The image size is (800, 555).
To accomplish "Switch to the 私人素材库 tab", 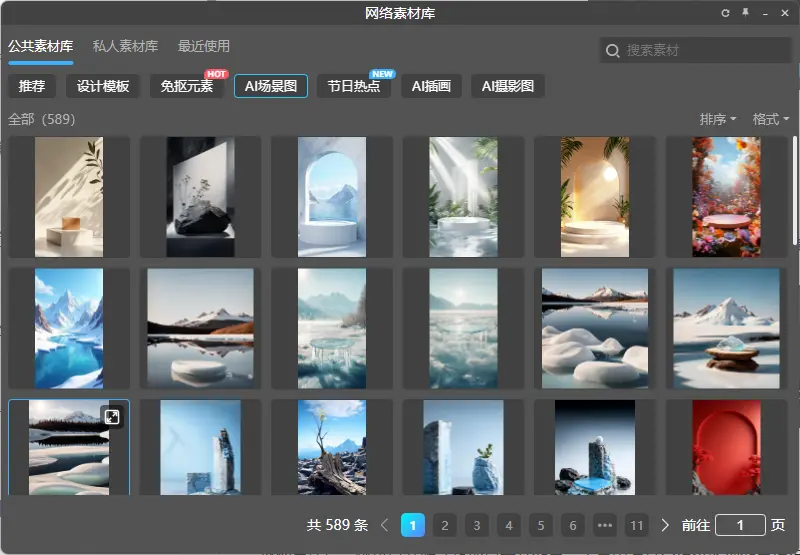I will click(125, 46).
